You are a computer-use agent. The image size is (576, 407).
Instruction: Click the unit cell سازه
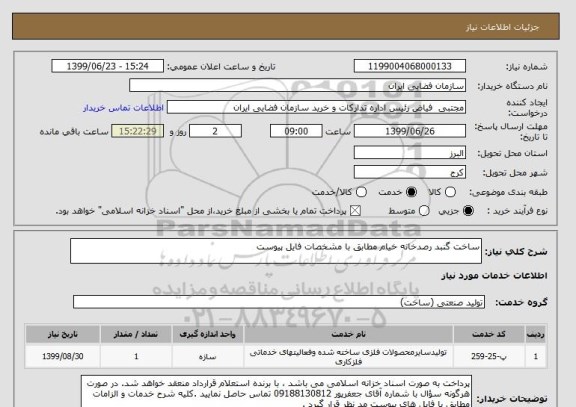click(x=208, y=356)
